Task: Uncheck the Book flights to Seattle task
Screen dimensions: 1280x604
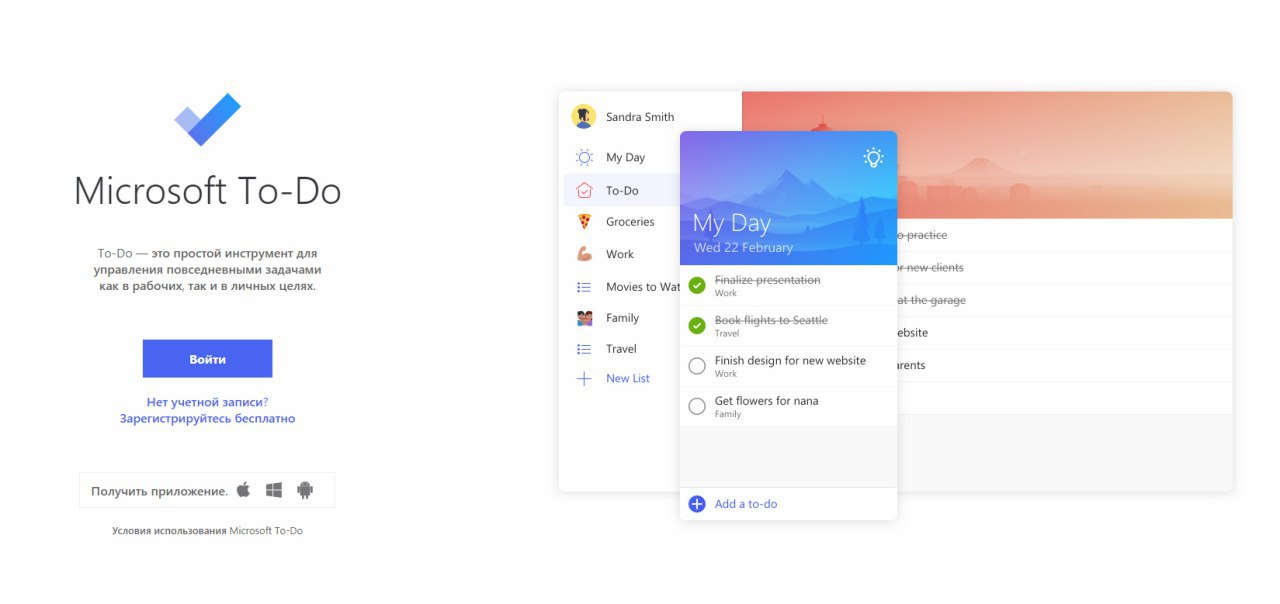Action: pyautogui.click(x=697, y=325)
